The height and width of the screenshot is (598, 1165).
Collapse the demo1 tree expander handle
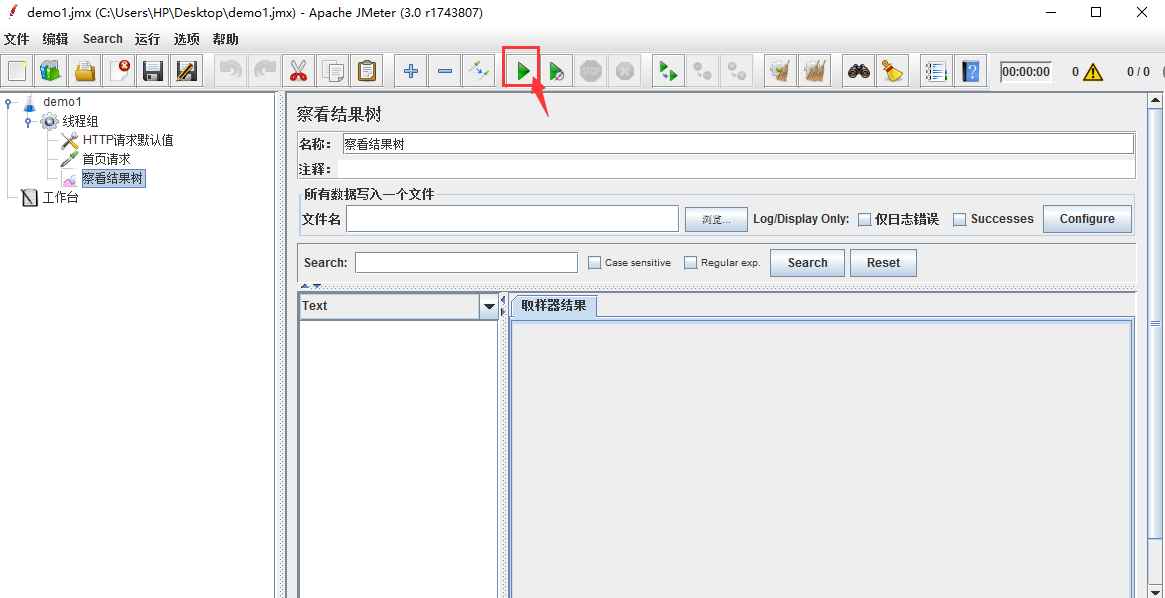[8, 103]
